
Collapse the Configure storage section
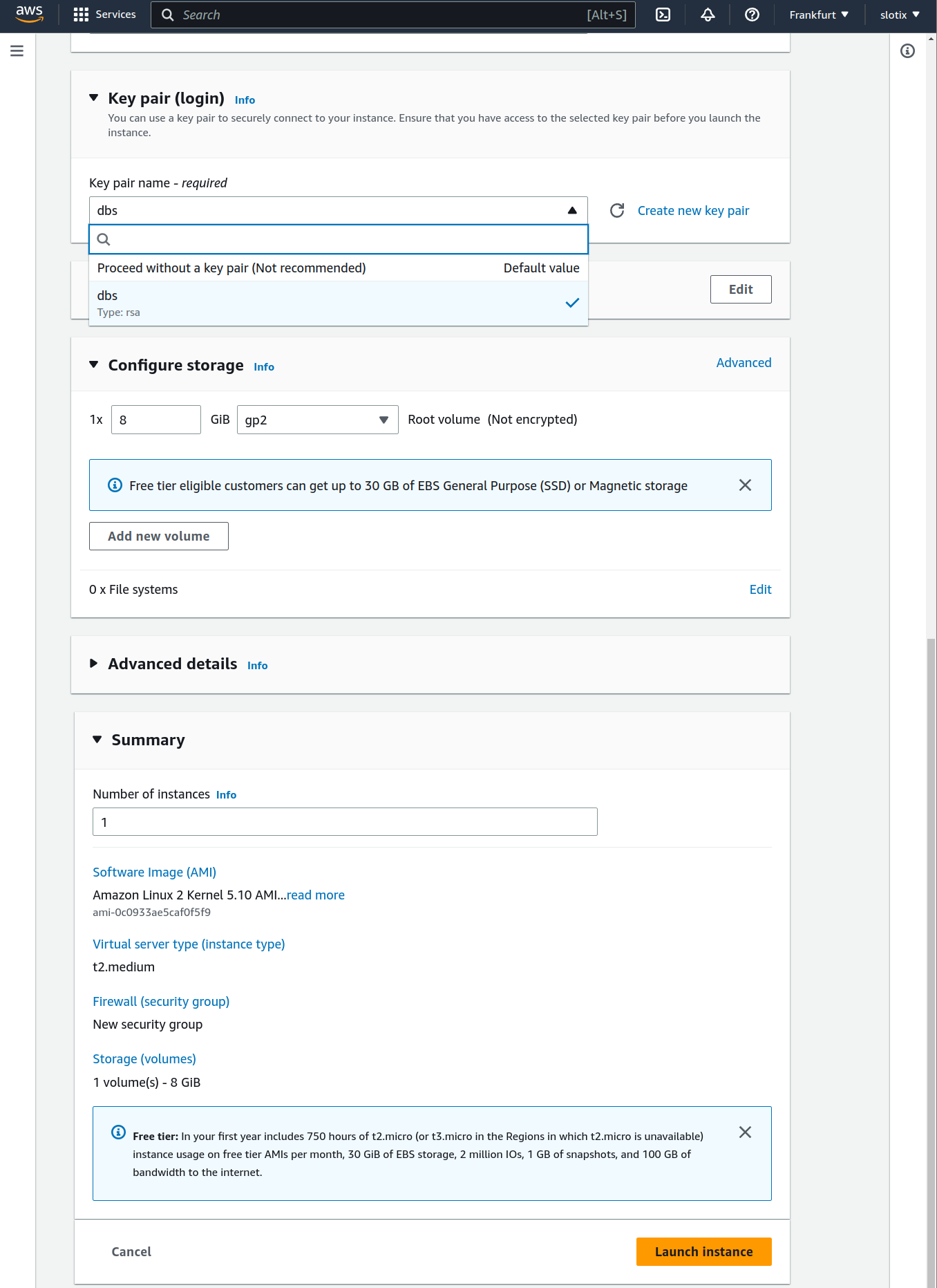click(x=94, y=365)
